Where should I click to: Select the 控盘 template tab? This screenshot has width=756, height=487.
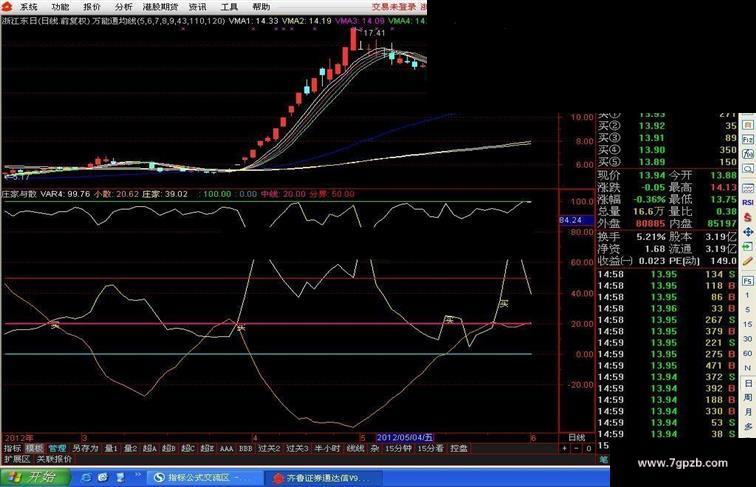click(459, 448)
